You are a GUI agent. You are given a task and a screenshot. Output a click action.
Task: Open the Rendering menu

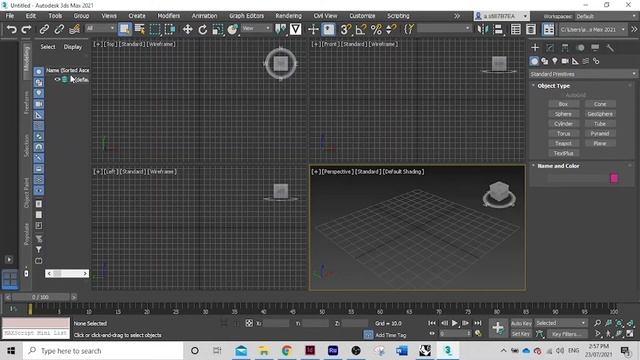(x=289, y=16)
